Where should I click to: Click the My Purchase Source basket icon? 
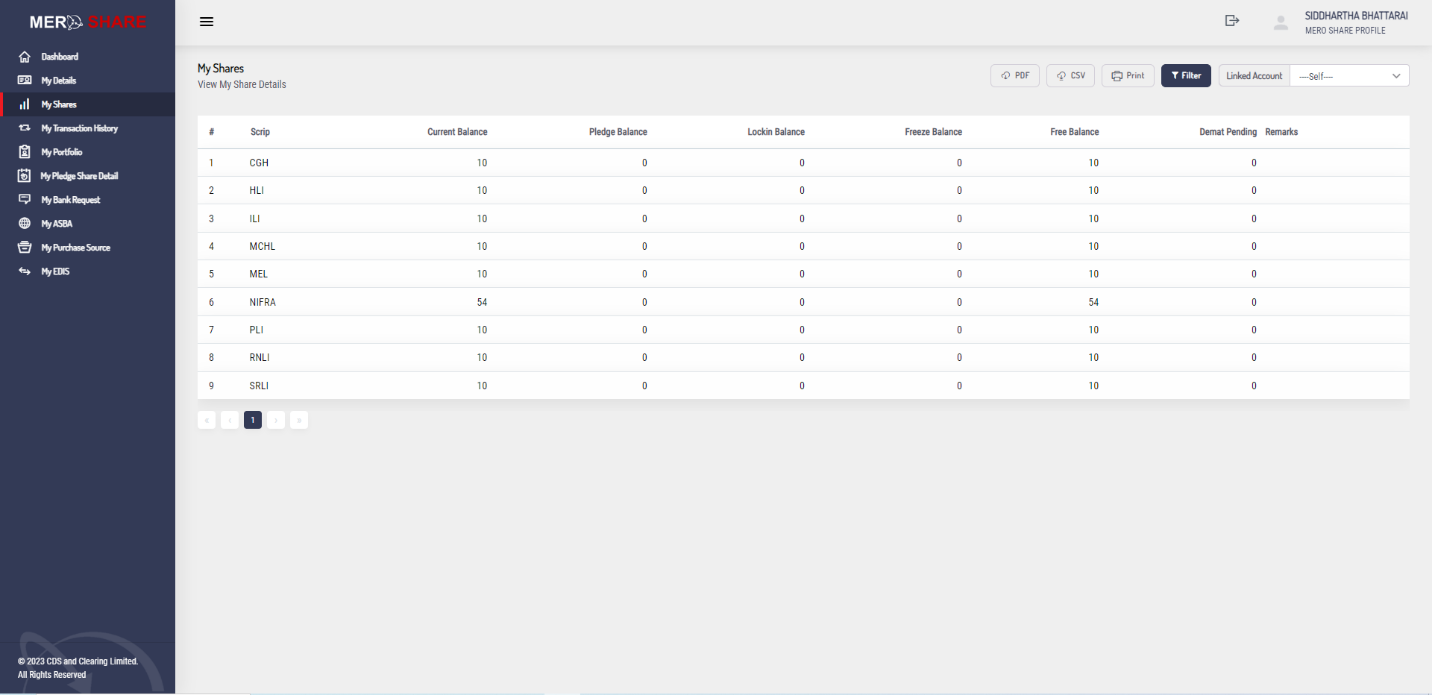pyautogui.click(x=25, y=248)
